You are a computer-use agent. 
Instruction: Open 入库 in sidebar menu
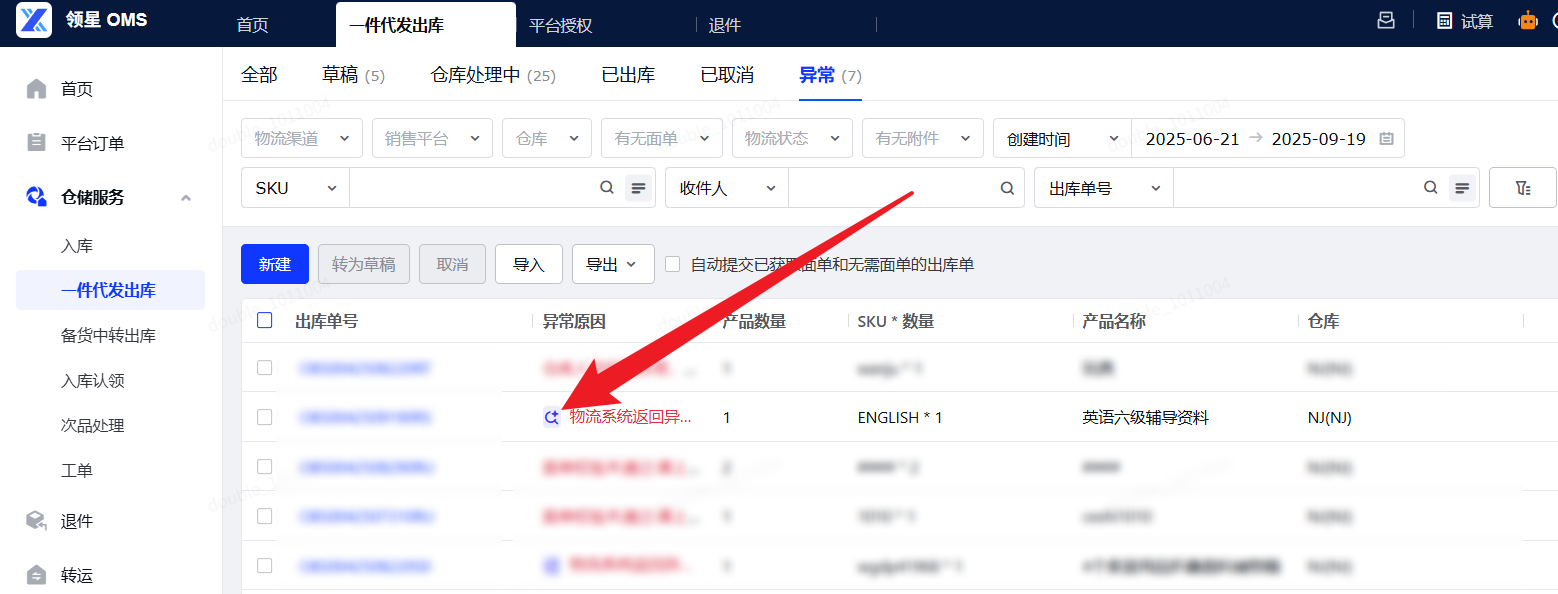(77, 246)
